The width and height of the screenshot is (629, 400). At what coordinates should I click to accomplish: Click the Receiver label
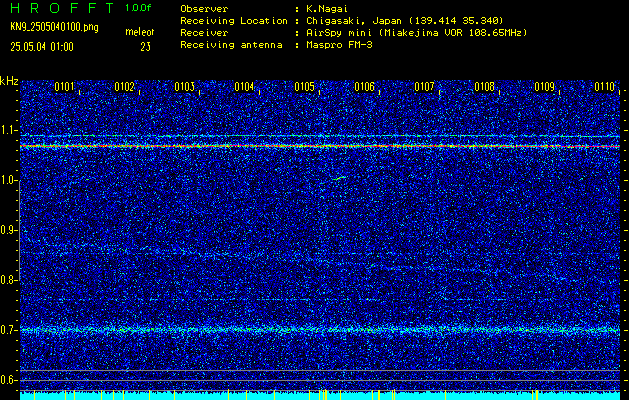(204, 32)
